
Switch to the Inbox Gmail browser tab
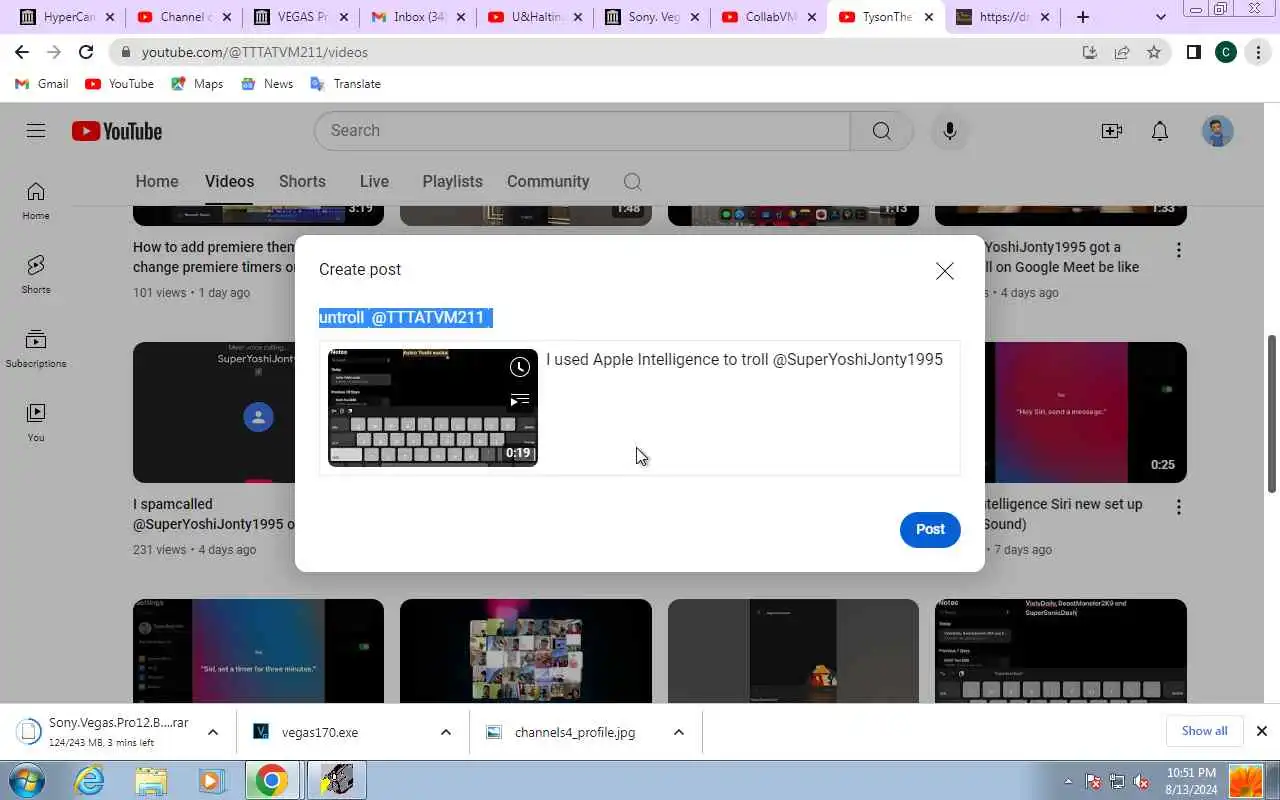(x=417, y=17)
